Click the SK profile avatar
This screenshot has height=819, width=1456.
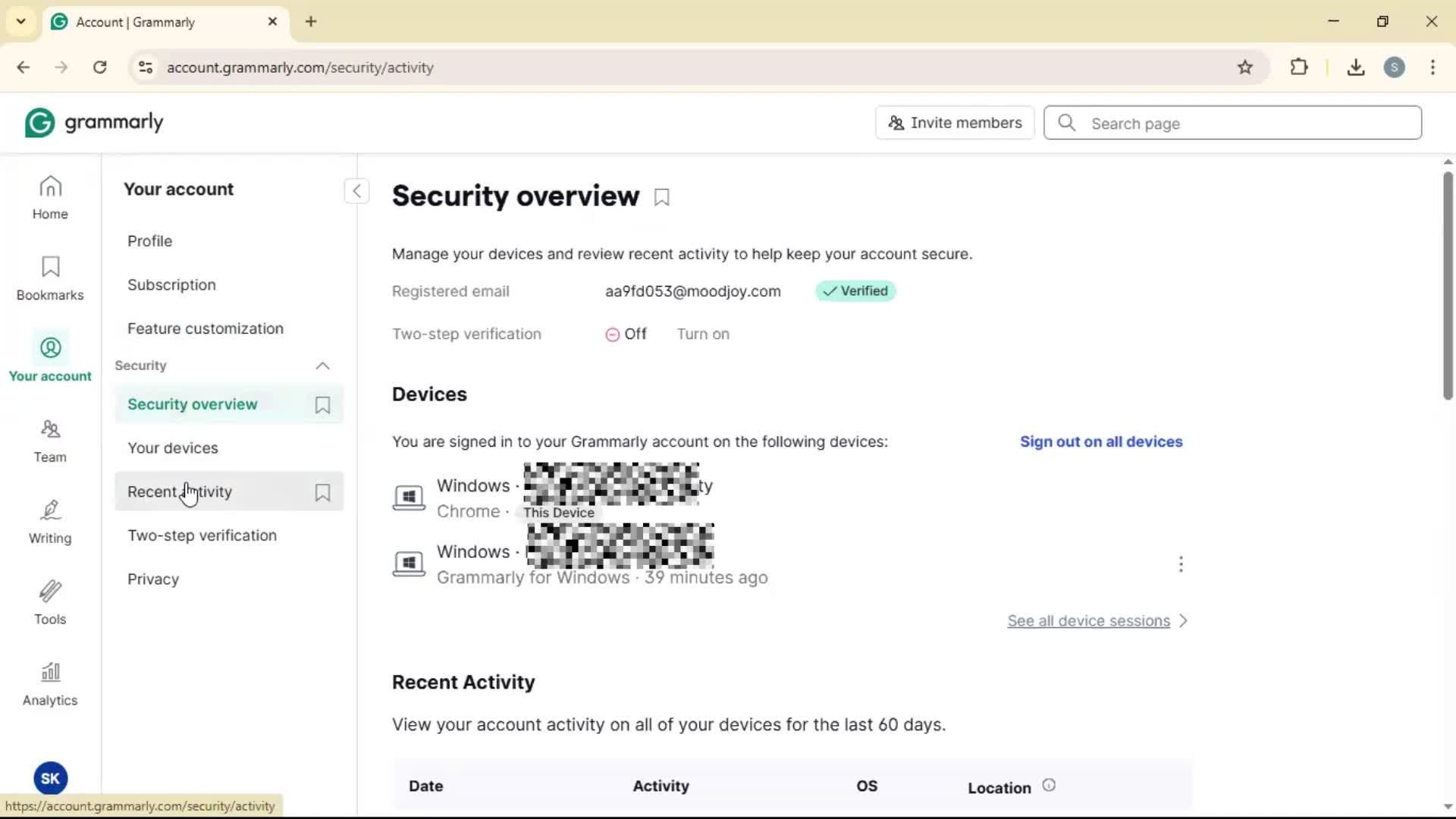50,778
